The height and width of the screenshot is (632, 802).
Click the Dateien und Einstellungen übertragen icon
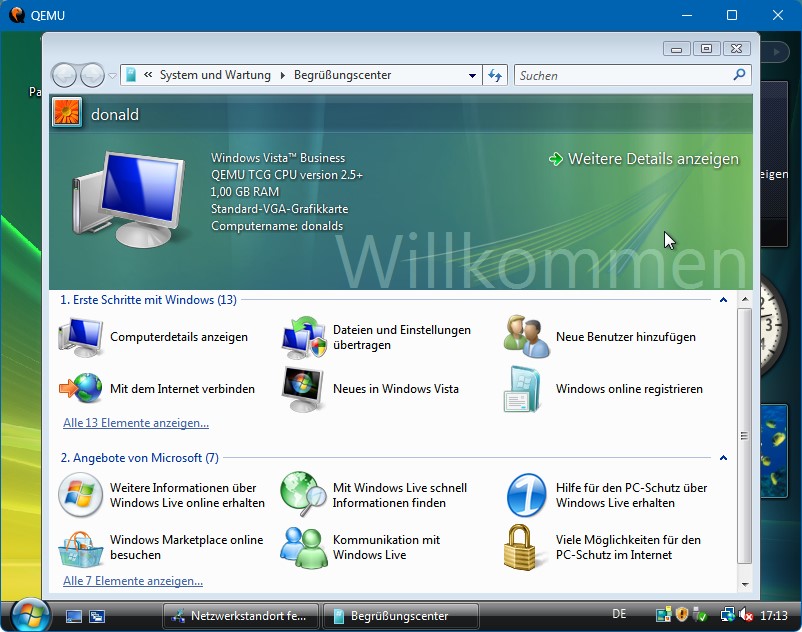tap(304, 337)
